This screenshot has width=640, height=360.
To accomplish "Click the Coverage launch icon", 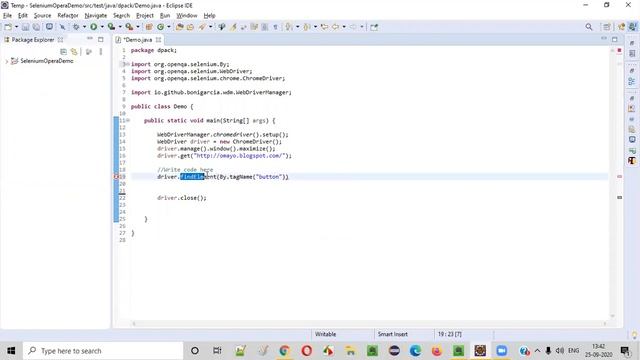I will point(111,27).
